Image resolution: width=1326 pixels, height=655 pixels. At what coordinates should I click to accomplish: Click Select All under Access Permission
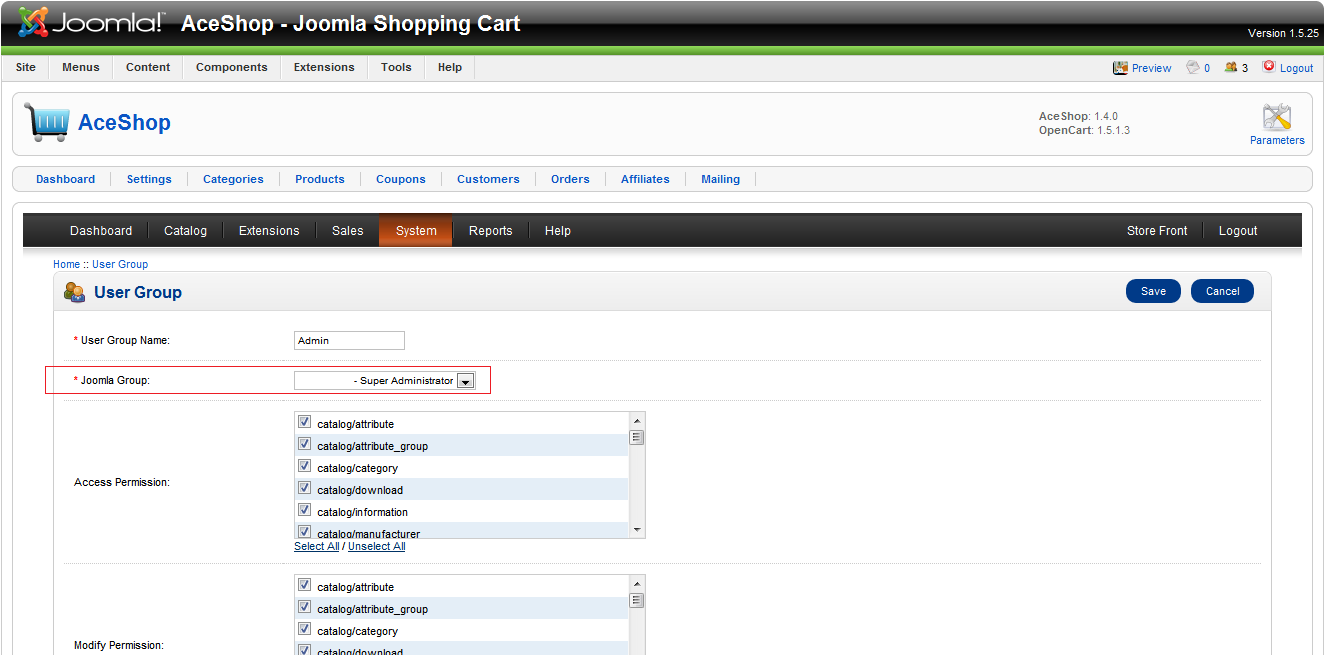click(x=316, y=546)
